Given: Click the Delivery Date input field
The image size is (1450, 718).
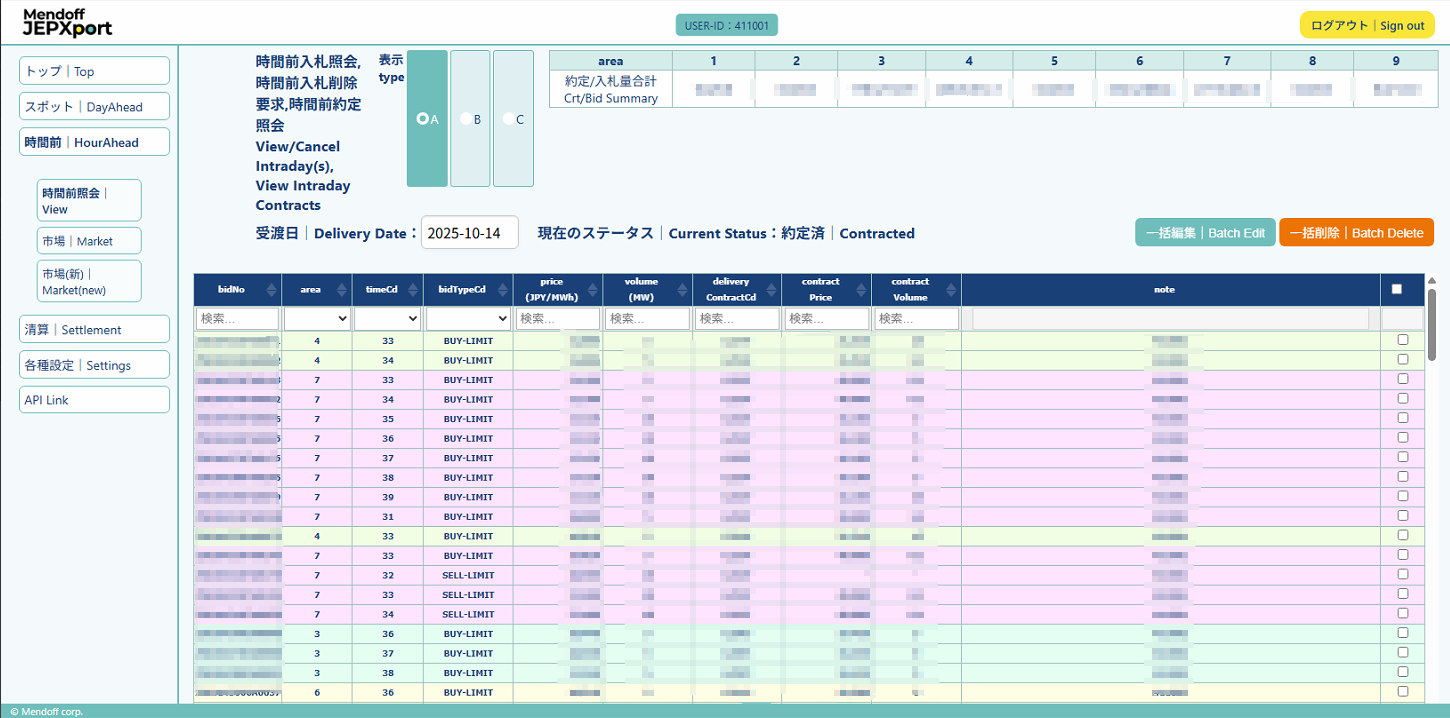Looking at the screenshot, I should coord(469,233).
